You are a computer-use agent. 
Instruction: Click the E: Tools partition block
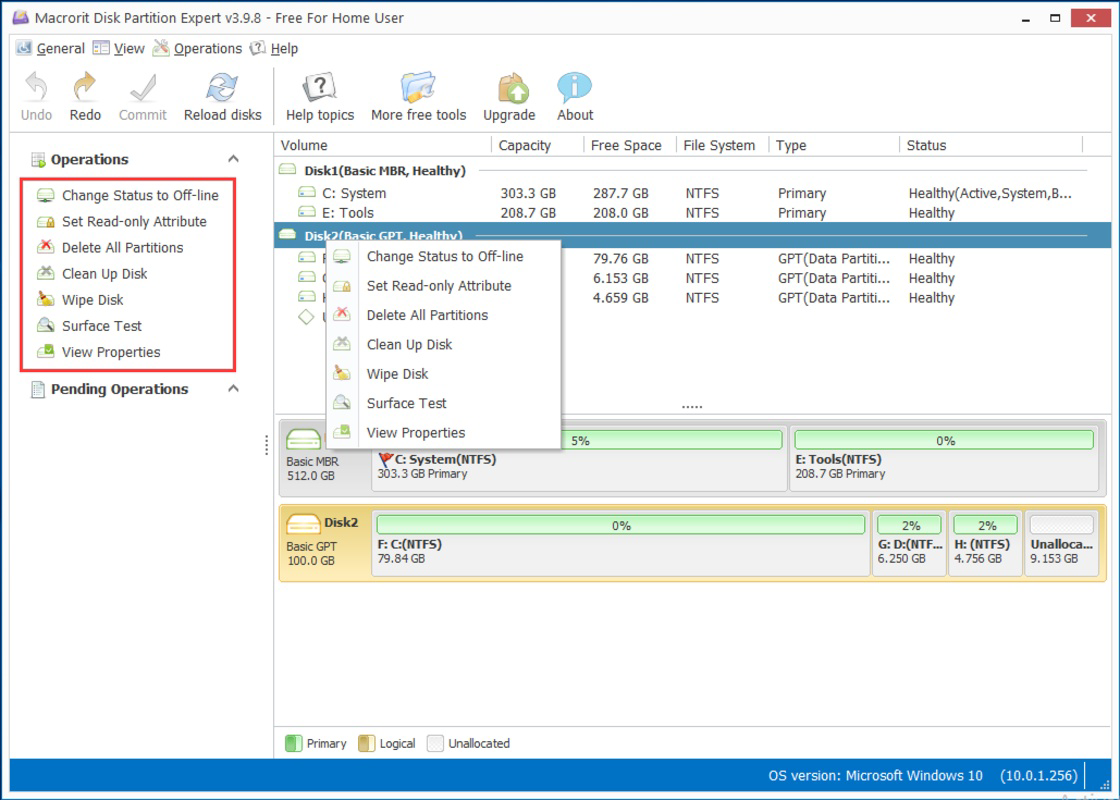[x=944, y=459]
